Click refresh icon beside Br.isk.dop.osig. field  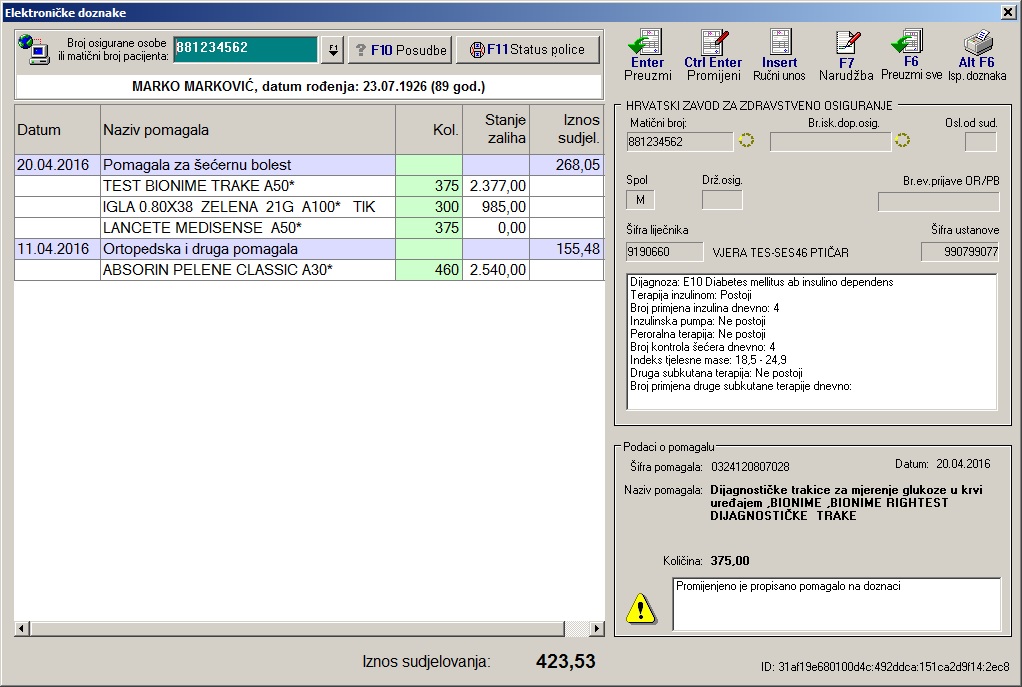902,140
